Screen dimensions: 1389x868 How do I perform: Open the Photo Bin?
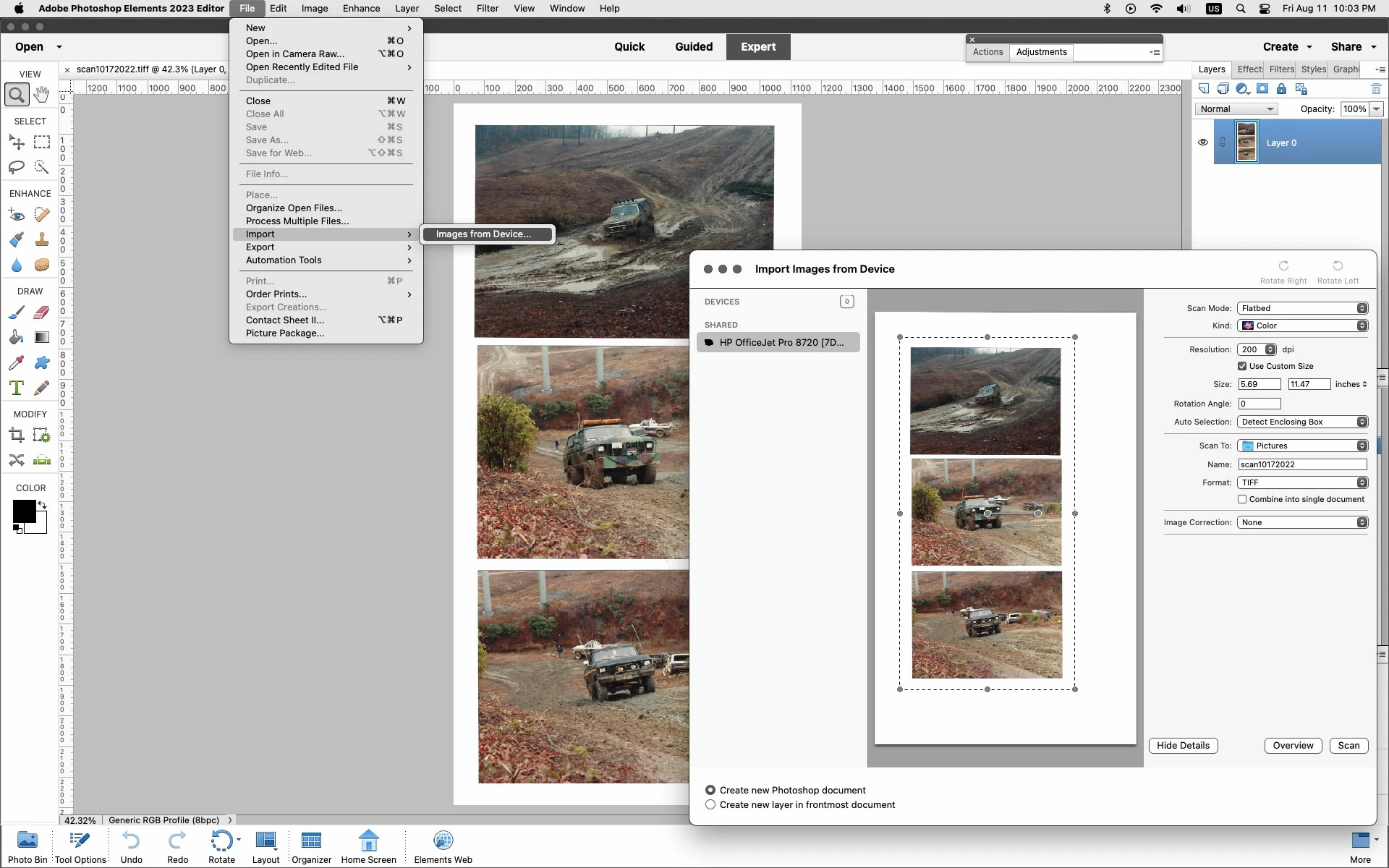click(27, 846)
